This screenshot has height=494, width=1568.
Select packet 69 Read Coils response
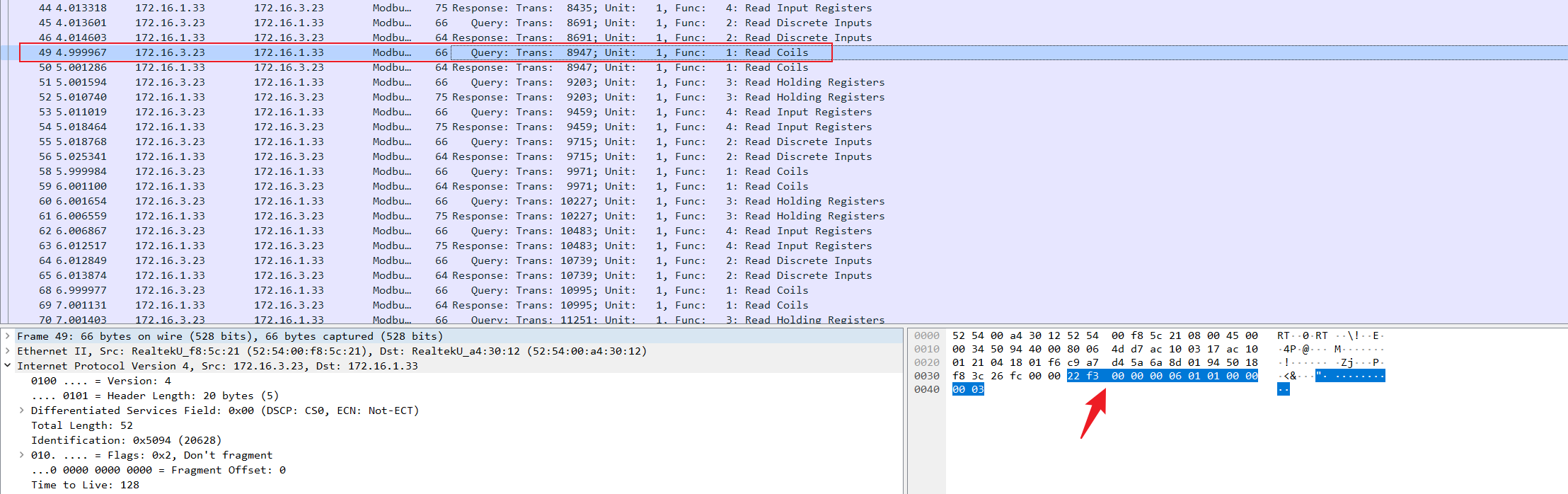click(425, 305)
